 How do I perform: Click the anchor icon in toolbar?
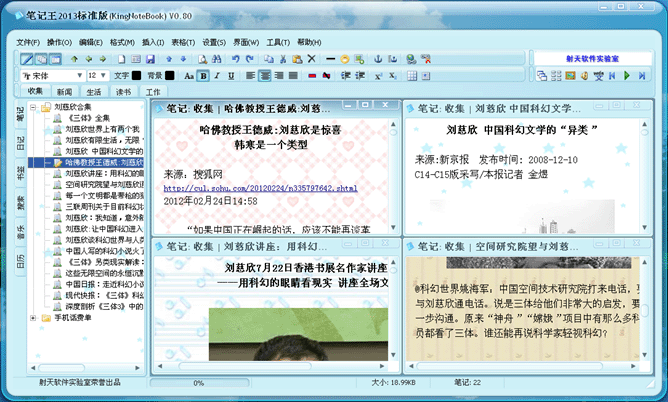pos(377,59)
